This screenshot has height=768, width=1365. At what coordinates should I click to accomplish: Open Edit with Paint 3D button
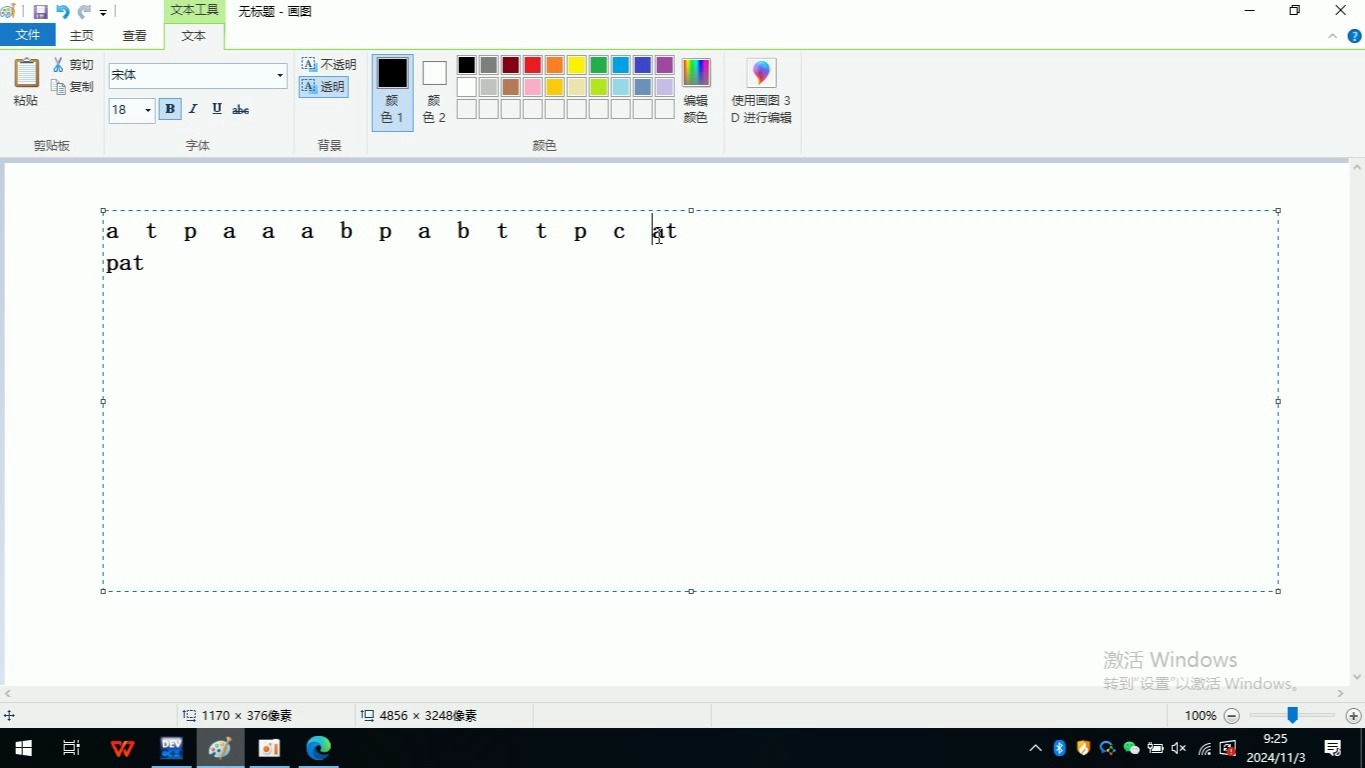click(x=761, y=91)
